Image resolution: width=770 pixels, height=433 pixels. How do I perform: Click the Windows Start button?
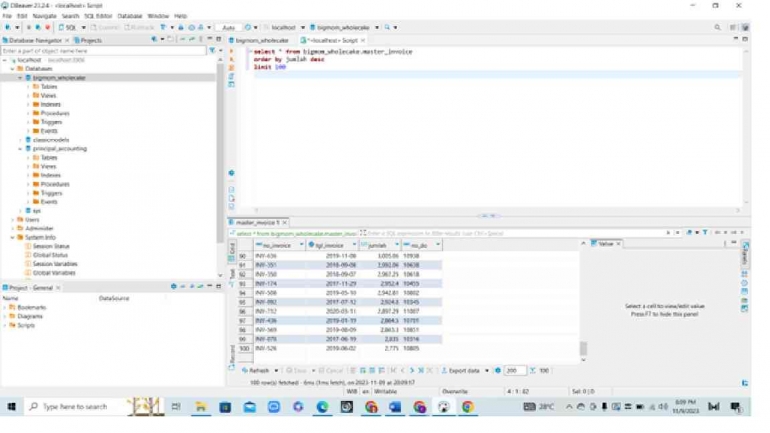point(11,406)
